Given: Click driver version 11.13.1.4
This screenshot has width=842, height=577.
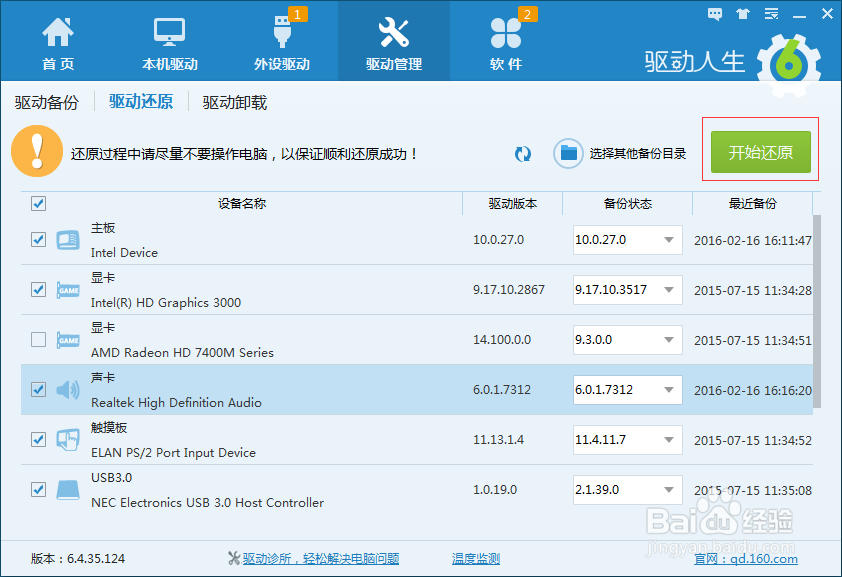Looking at the screenshot, I should (498, 440).
